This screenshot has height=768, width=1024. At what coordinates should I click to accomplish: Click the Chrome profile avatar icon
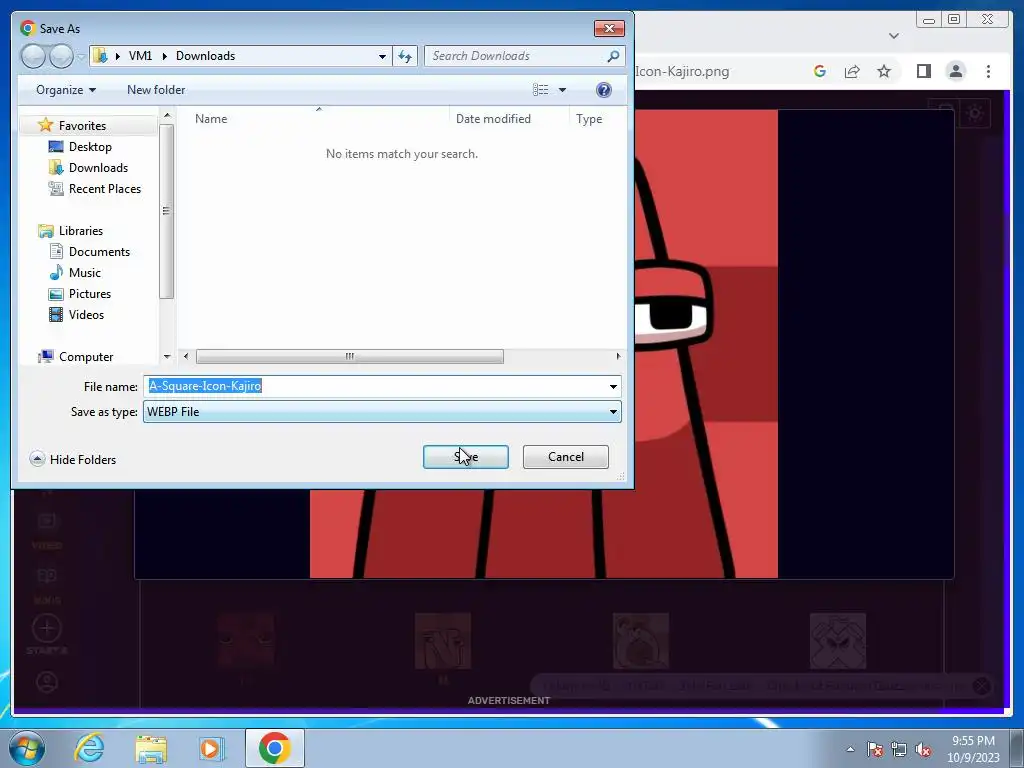pos(955,71)
